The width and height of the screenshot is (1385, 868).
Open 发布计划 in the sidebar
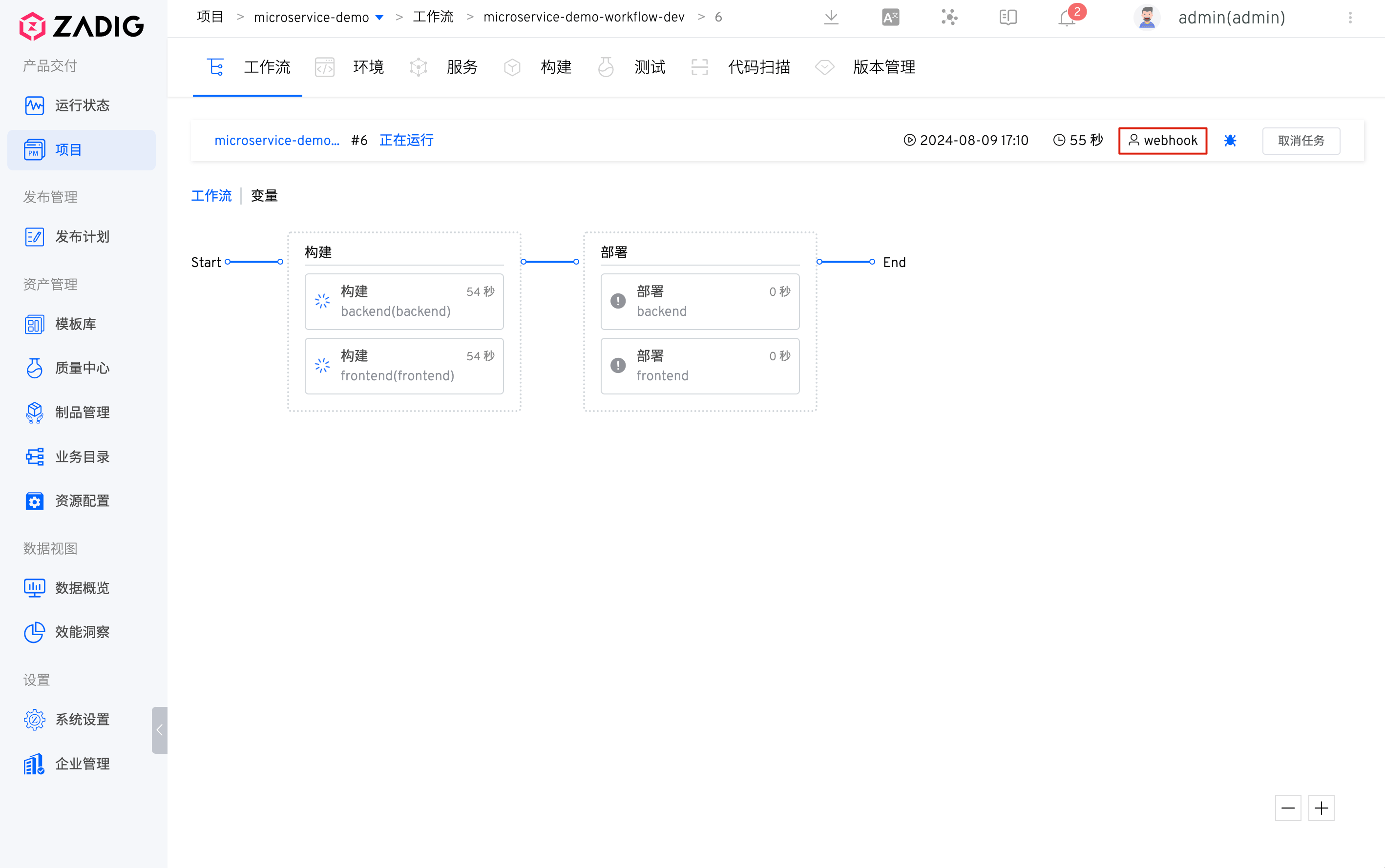82,236
